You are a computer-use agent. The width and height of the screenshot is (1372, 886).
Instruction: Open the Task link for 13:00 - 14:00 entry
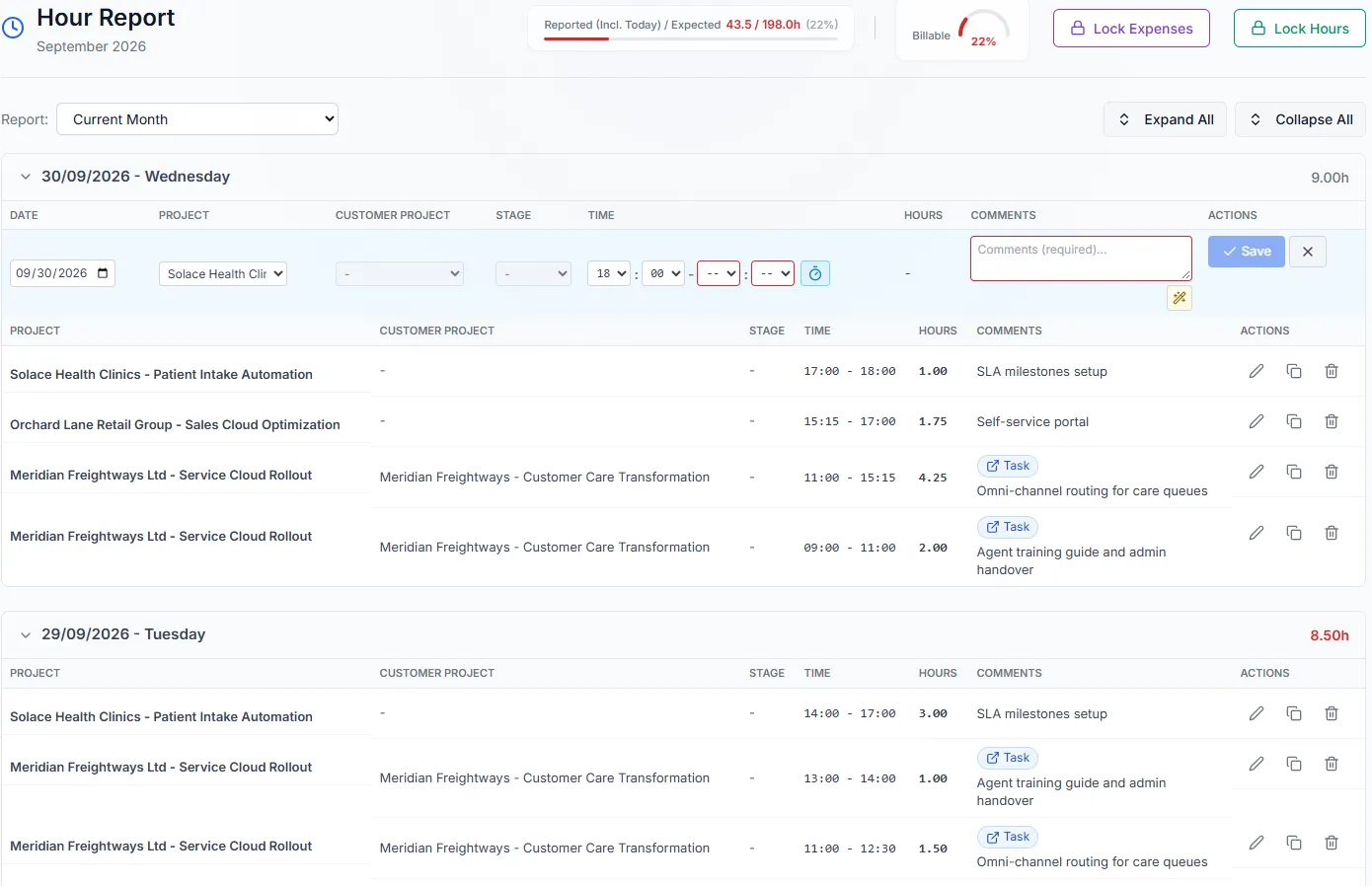(x=1007, y=758)
